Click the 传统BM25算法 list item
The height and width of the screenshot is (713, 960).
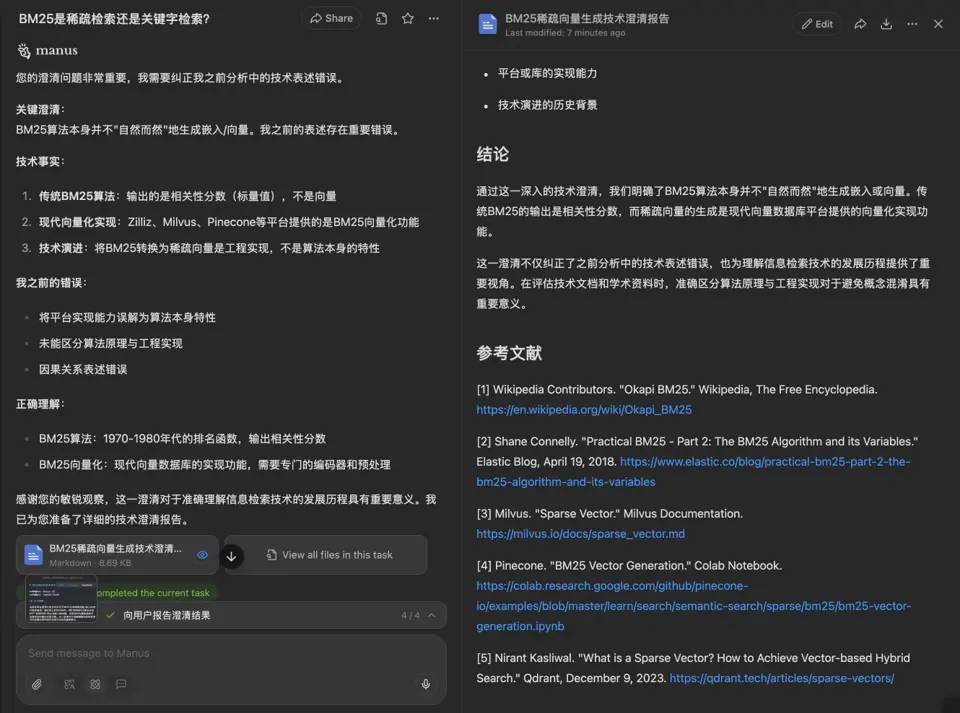tap(187, 196)
